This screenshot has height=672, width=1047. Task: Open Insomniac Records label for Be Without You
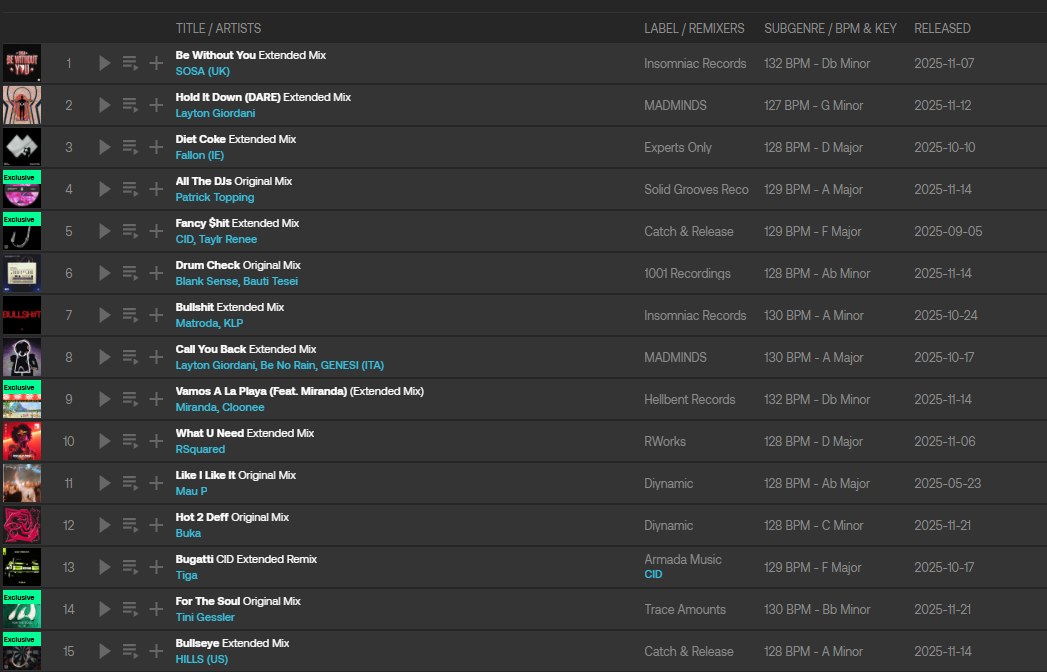tap(695, 63)
